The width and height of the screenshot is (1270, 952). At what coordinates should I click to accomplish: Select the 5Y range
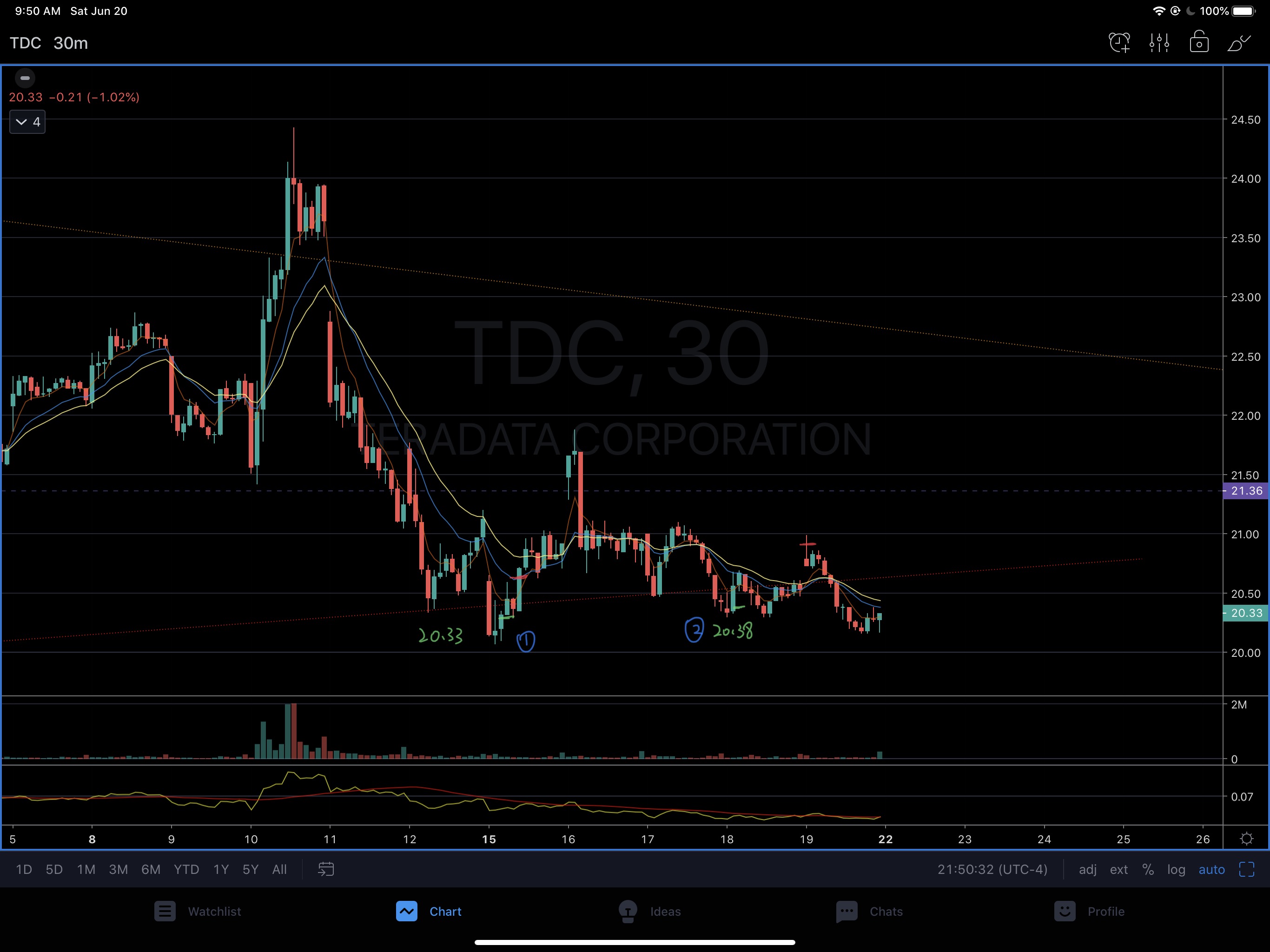click(250, 869)
